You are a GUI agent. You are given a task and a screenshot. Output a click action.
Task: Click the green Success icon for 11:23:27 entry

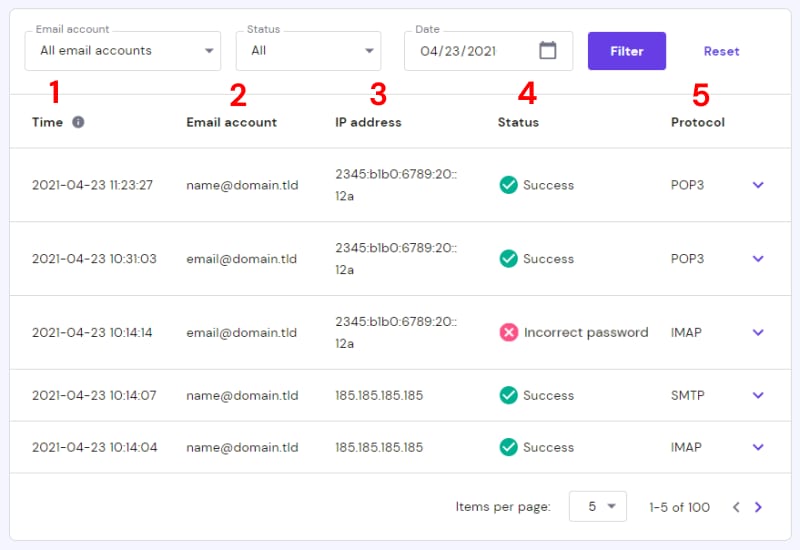point(508,185)
